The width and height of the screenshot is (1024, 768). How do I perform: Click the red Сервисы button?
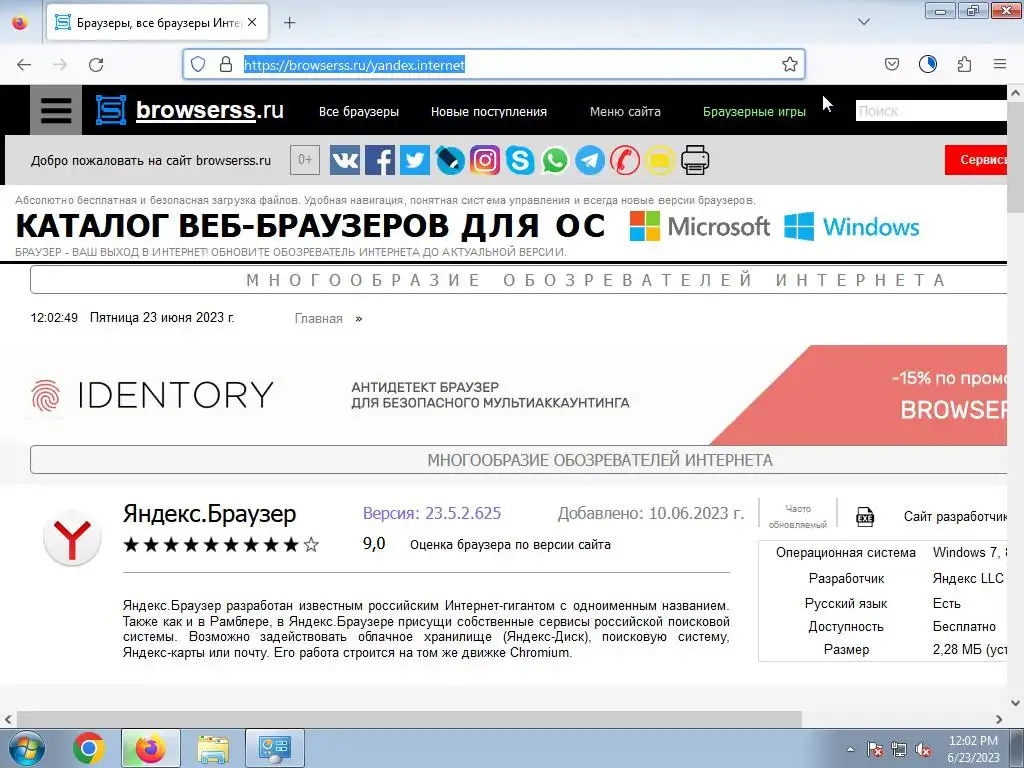(x=976, y=159)
